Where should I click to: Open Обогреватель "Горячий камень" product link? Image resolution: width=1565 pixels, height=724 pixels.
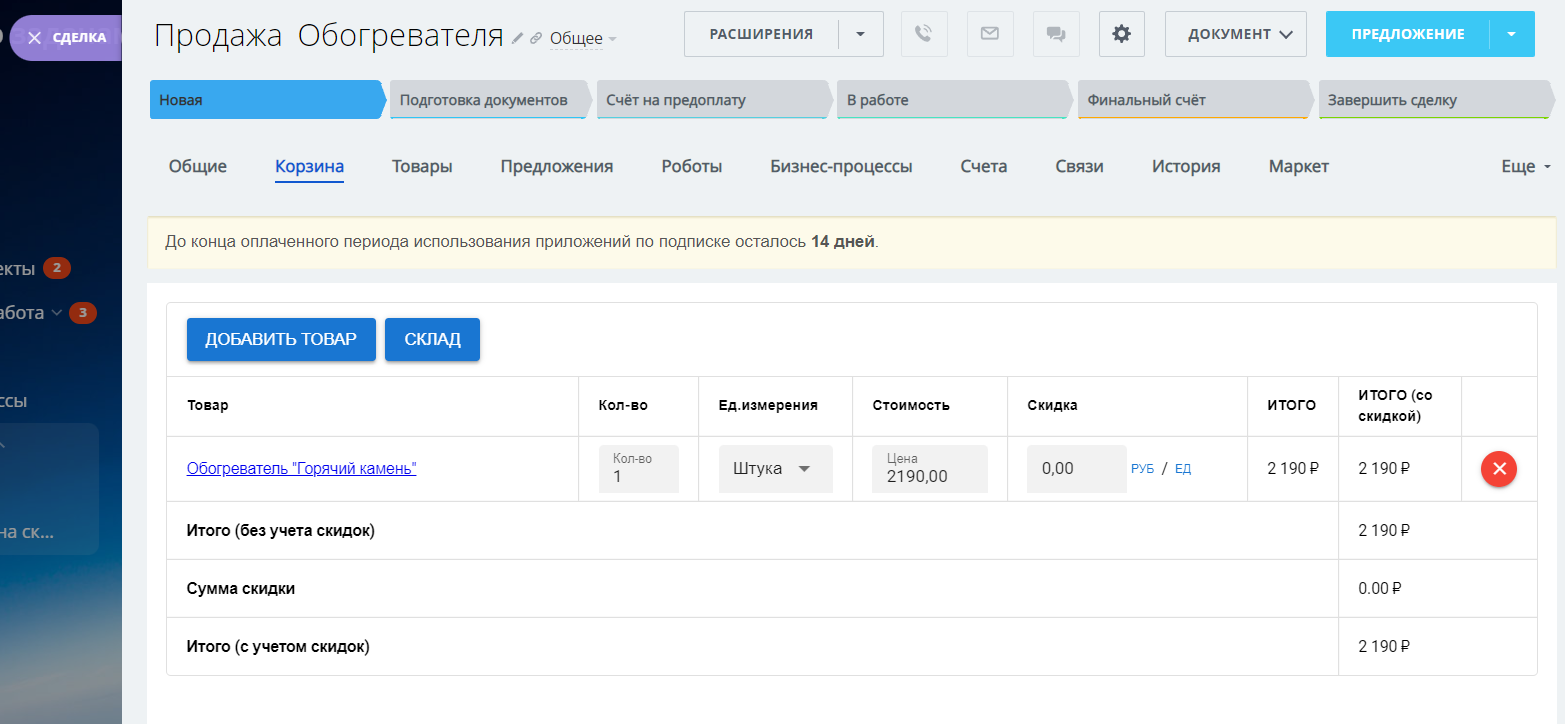click(x=301, y=469)
